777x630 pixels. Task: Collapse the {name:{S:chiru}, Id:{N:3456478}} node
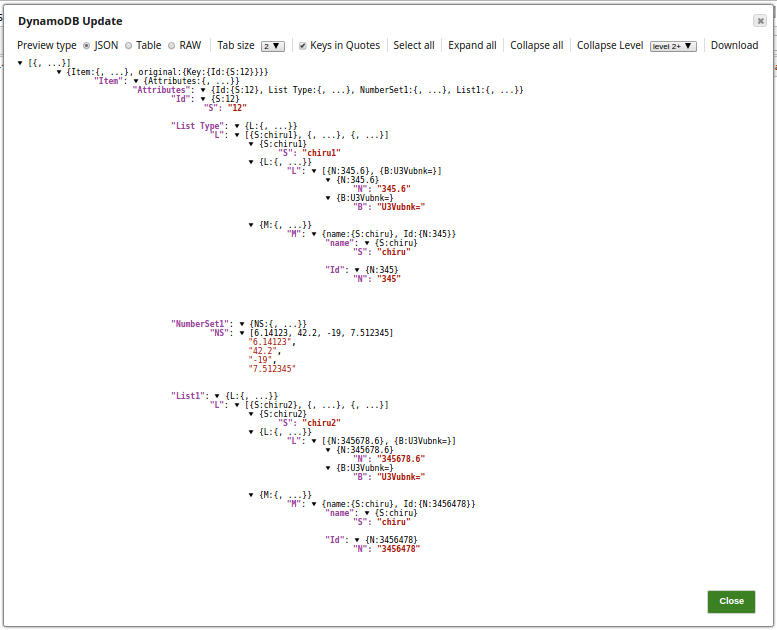click(x=314, y=504)
